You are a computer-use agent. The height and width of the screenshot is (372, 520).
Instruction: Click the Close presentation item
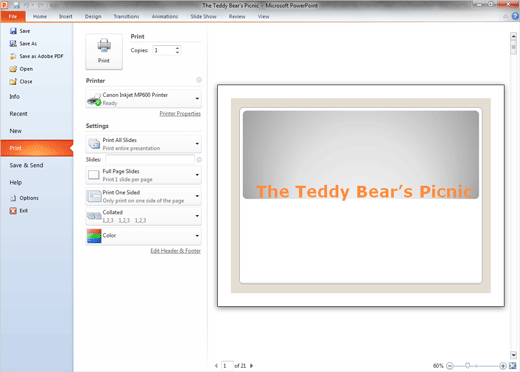[21, 82]
